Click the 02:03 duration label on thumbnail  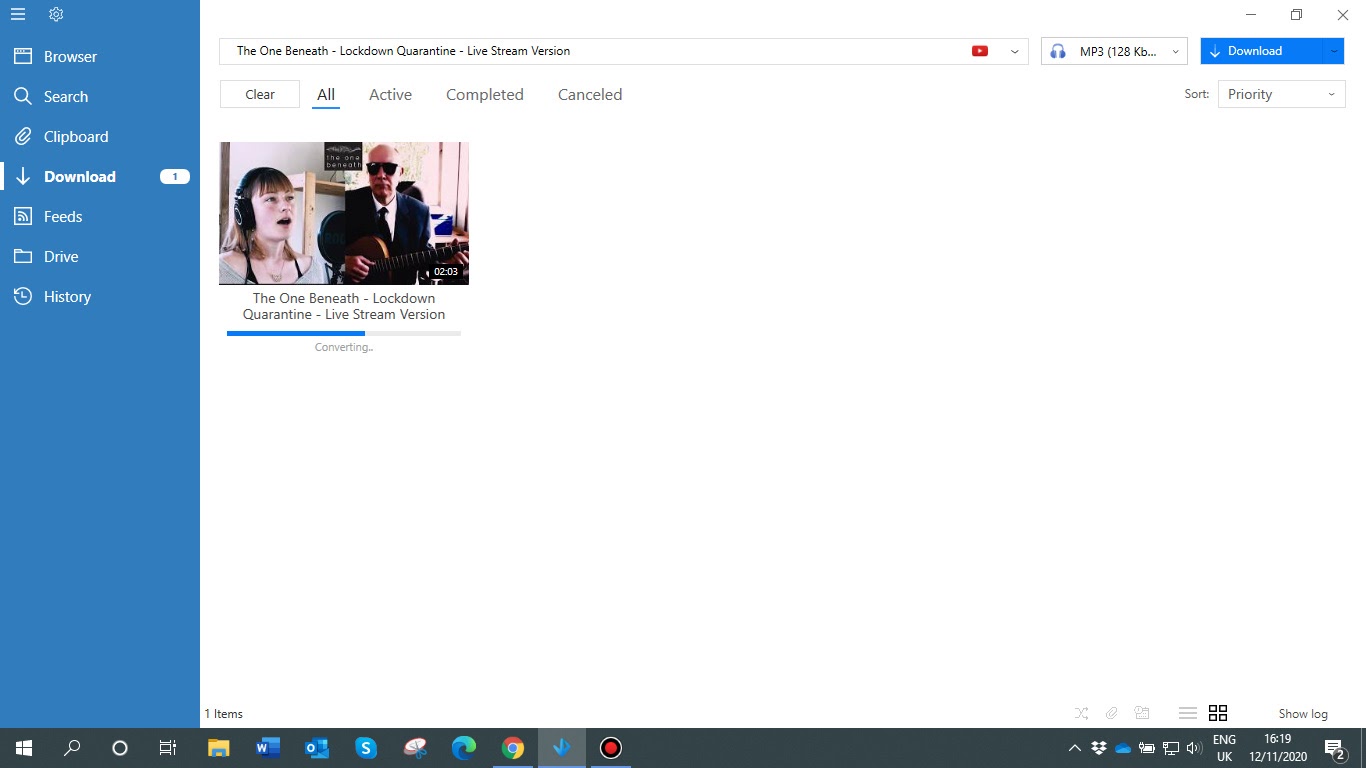[446, 272]
